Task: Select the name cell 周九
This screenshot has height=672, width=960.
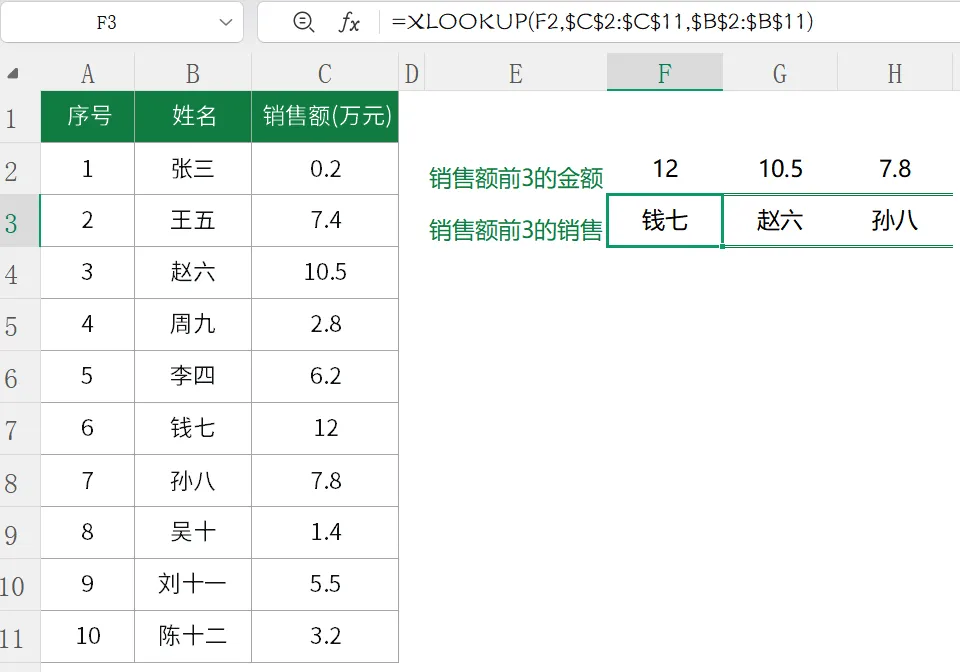Action: (193, 325)
